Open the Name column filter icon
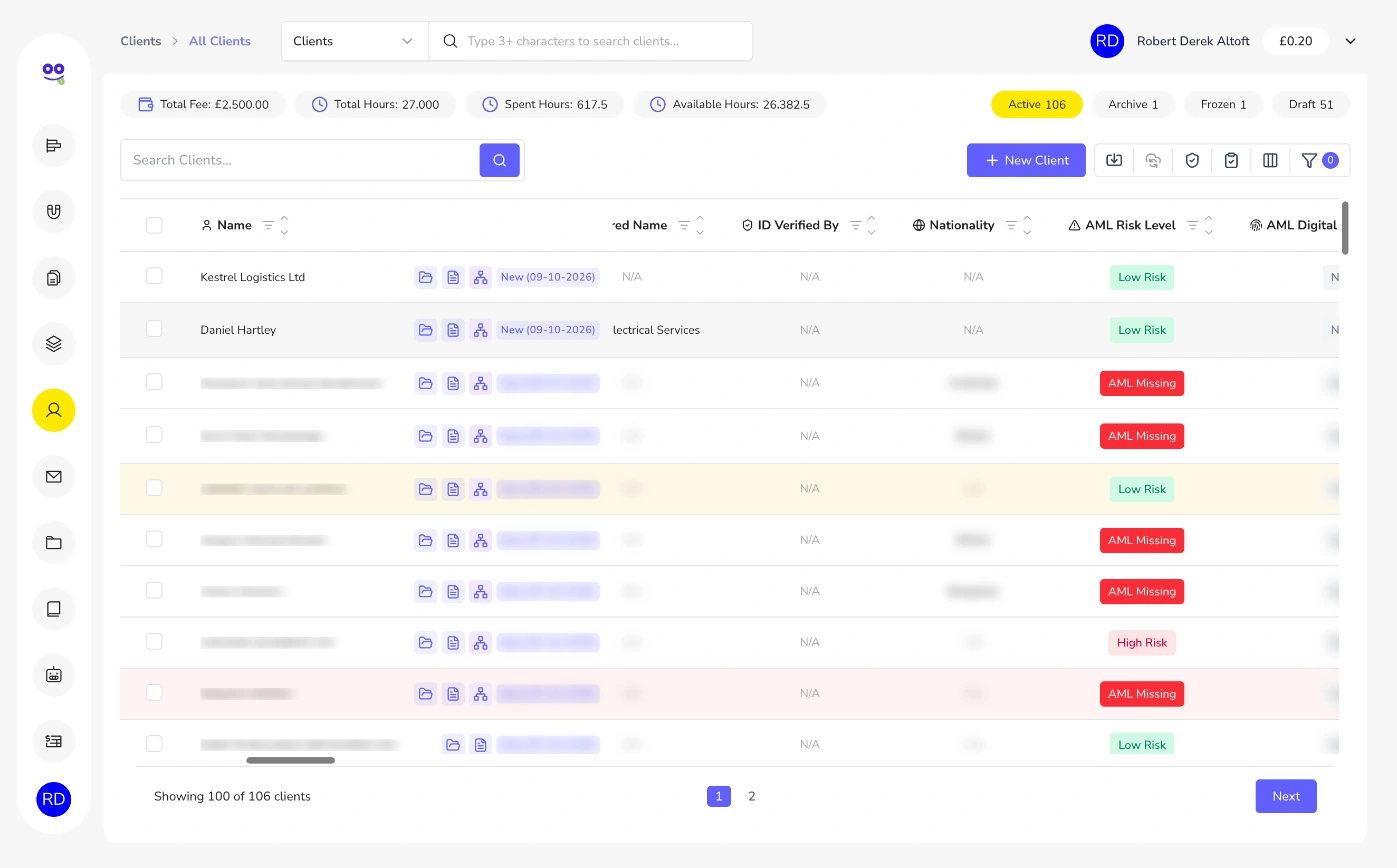Screen dimensions: 1397x868 point(268,225)
